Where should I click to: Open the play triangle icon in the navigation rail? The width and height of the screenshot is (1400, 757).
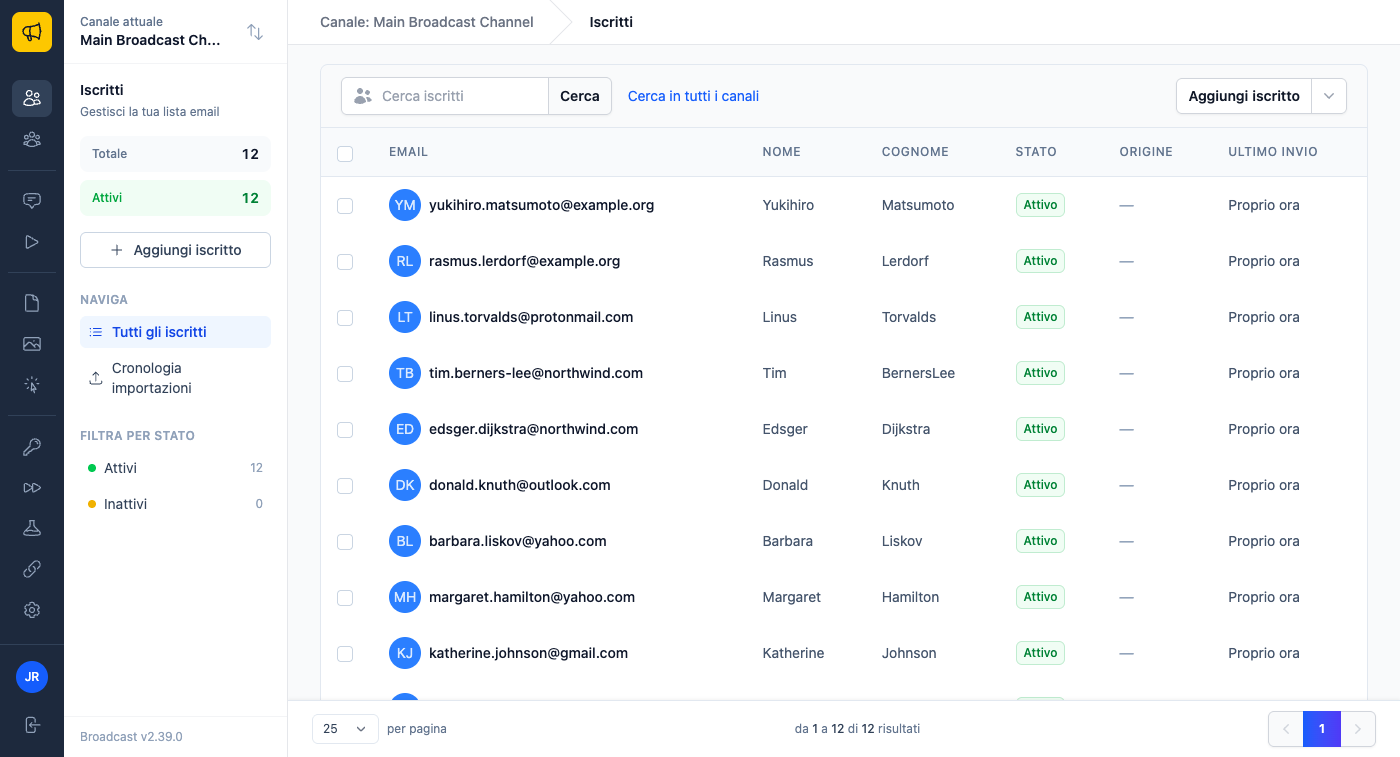tap(32, 242)
